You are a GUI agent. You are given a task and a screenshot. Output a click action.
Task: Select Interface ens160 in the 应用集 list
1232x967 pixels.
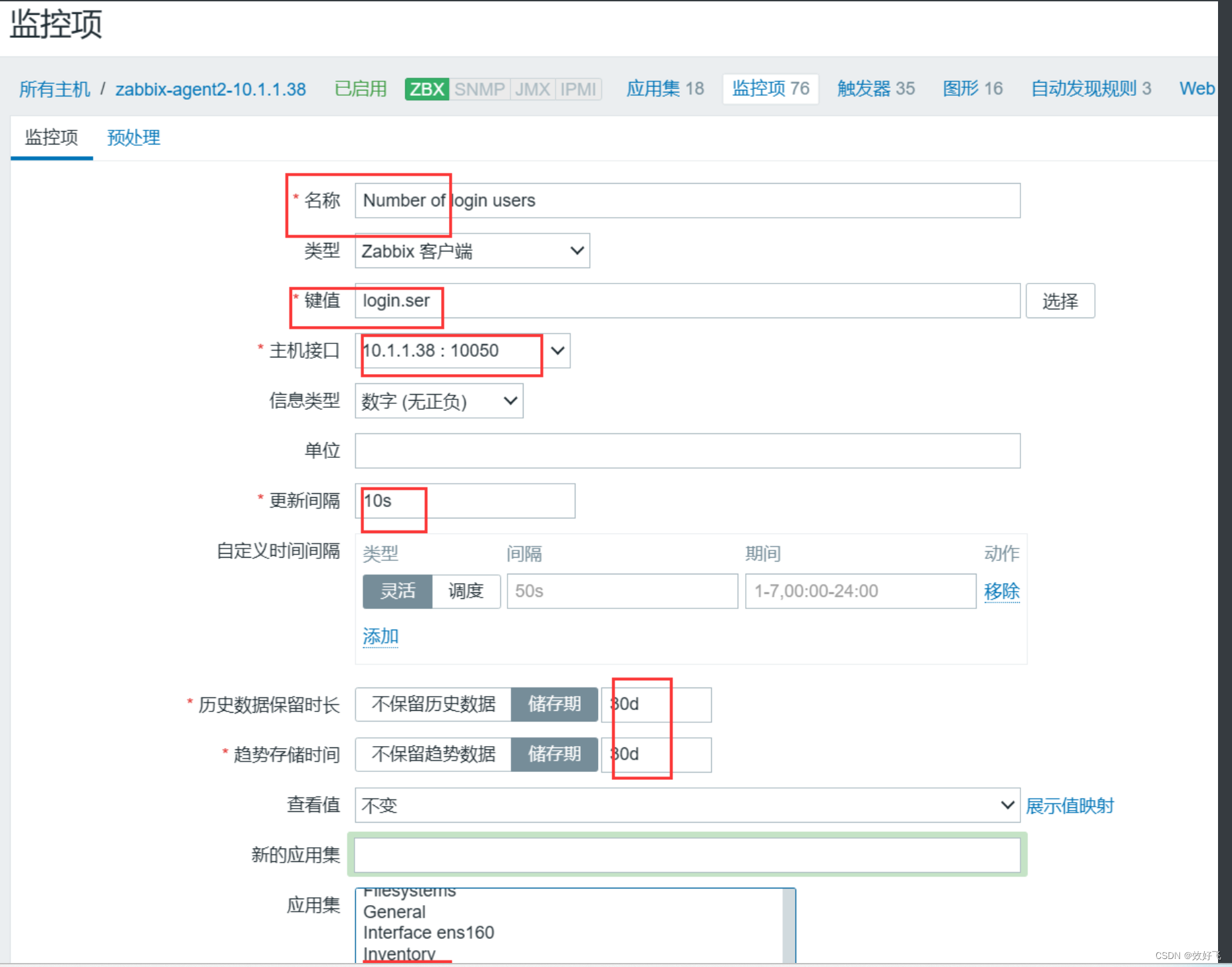(428, 932)
